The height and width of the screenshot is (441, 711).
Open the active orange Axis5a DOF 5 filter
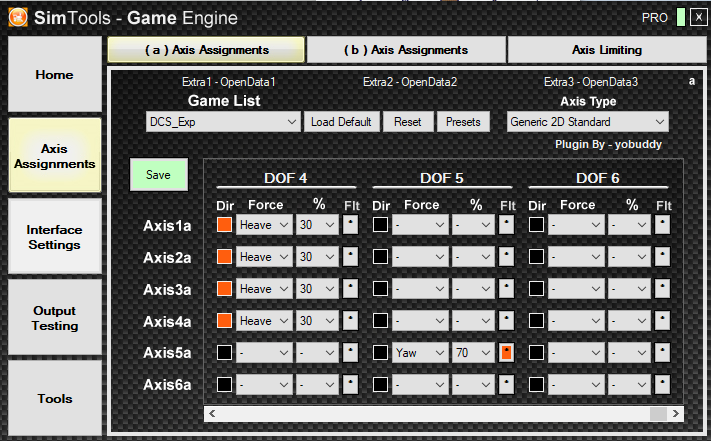(506, 353)
